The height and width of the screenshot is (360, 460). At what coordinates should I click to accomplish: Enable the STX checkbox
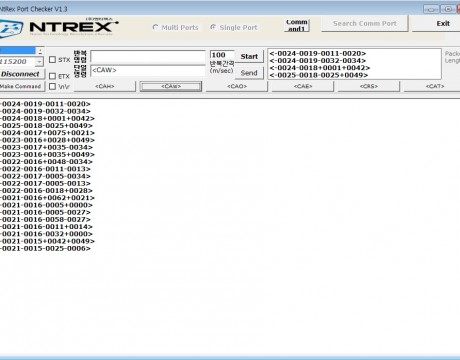(x=52, y=60)
